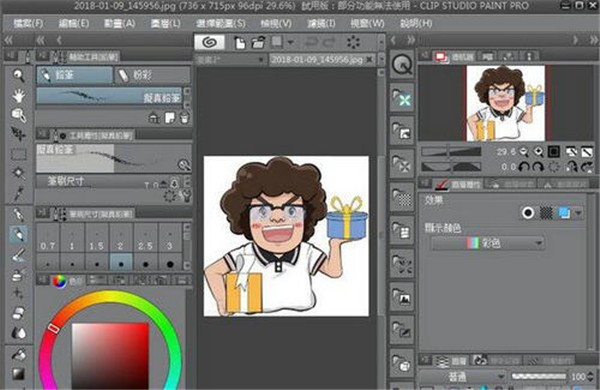Choose brush size preset 0.7
The width and height of the screenshot is (600, 390).
(x=48, y=238)
